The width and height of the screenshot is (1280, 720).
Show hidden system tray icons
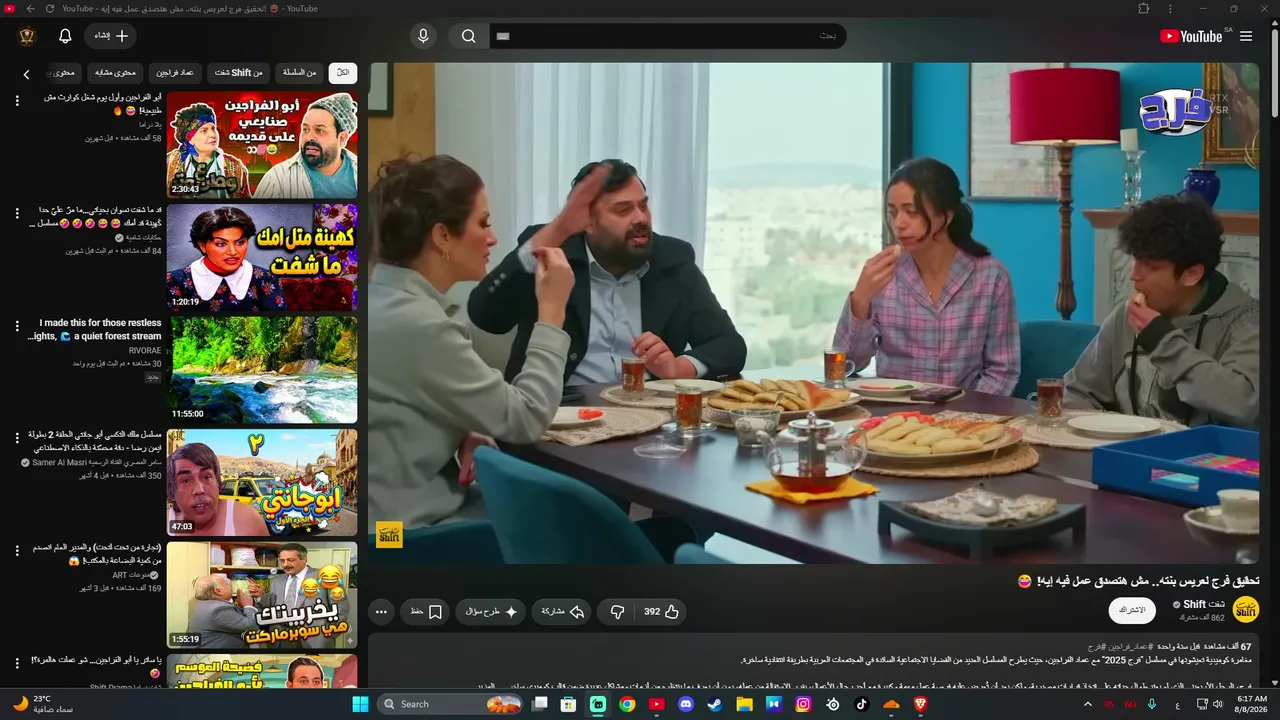pyautogui.click(x=1088, y=704)
